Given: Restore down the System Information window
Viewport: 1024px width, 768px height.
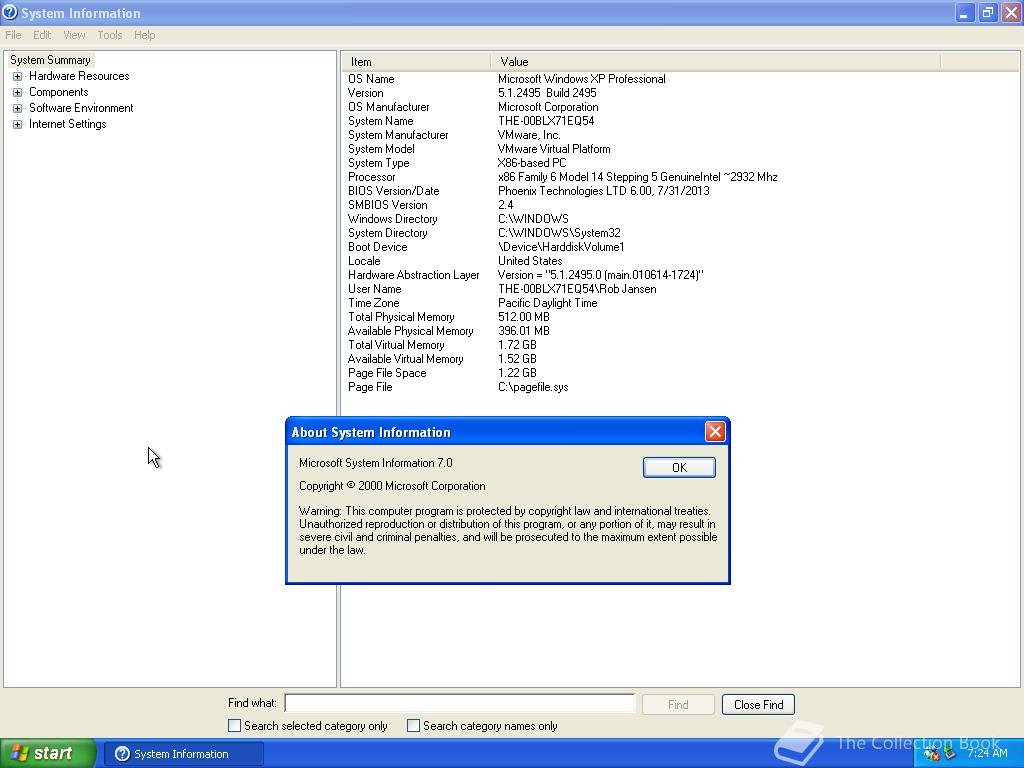Looking at the screenshot, I should (x=988, y=13).
